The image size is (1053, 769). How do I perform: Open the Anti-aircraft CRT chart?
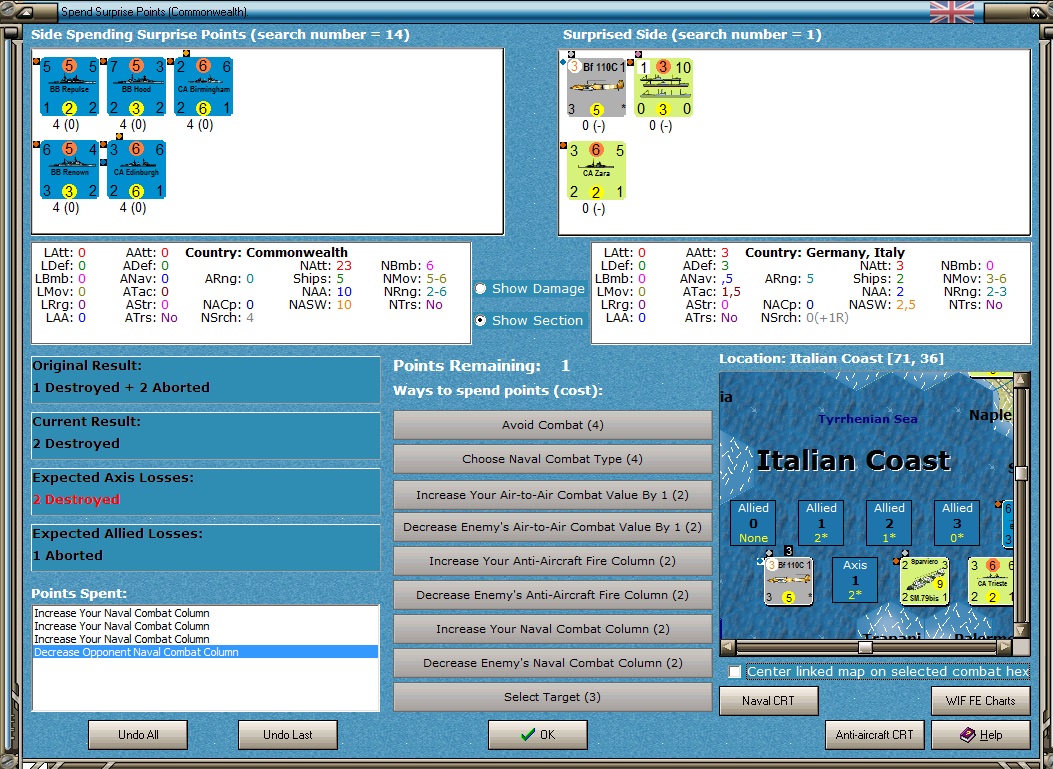coord(874,735)
